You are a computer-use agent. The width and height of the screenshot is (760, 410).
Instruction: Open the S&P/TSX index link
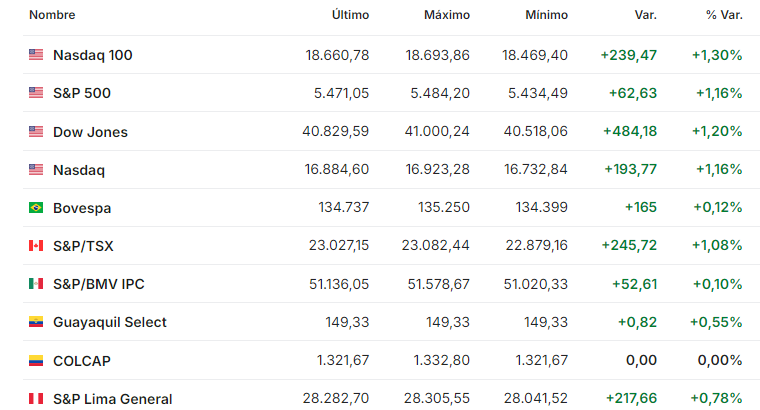(83, 246)
